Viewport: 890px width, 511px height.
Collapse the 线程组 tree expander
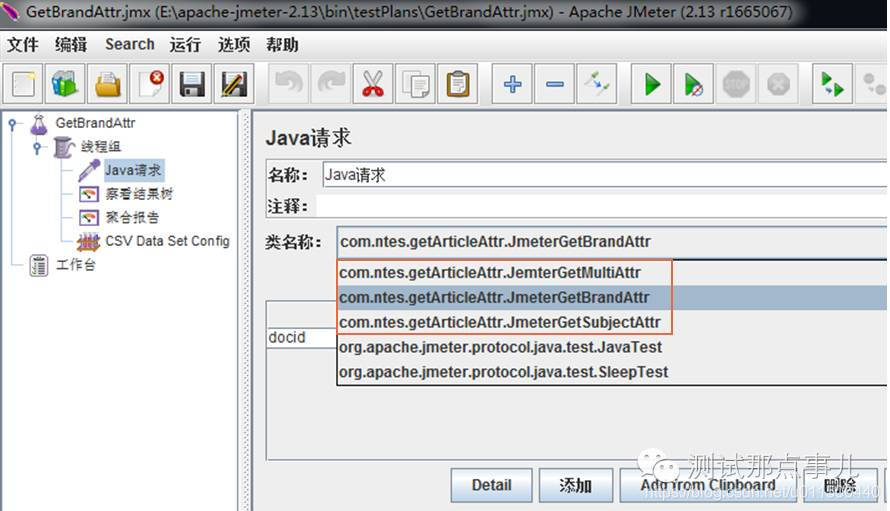tap(37, 147)
